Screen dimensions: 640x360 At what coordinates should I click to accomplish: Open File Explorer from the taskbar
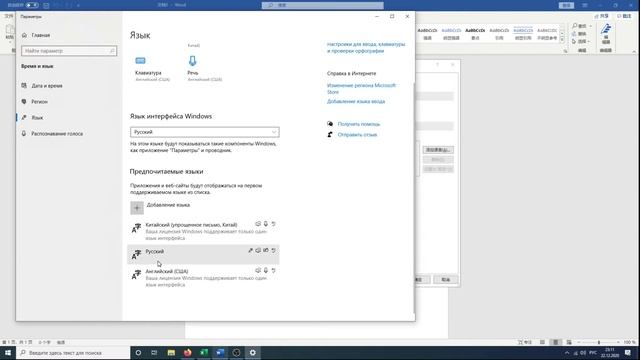[x=171, y=353]
